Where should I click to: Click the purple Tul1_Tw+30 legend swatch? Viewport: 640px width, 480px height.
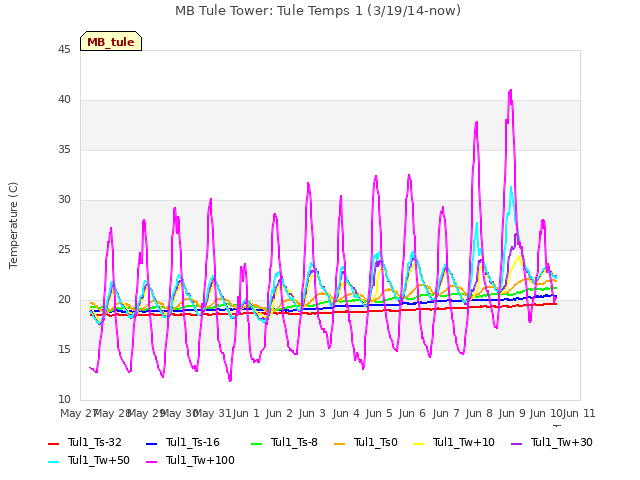(x=517, y=443)
